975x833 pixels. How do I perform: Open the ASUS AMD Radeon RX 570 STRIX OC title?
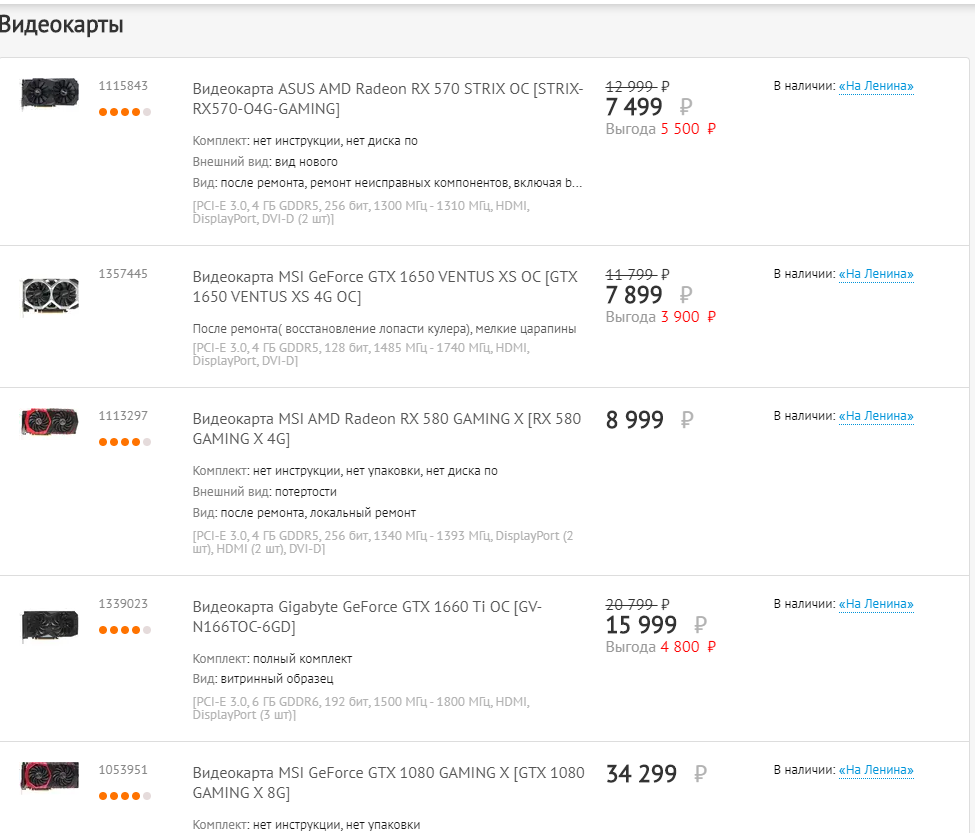(387, 98)
